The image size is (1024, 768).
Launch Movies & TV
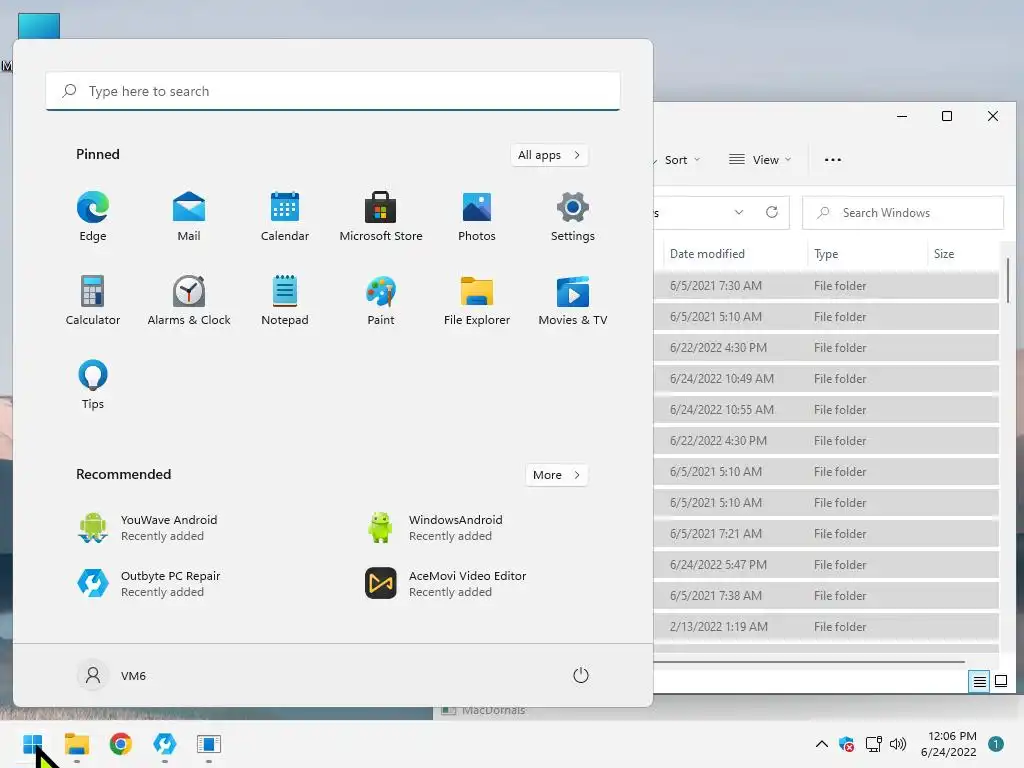coord(573,300)
